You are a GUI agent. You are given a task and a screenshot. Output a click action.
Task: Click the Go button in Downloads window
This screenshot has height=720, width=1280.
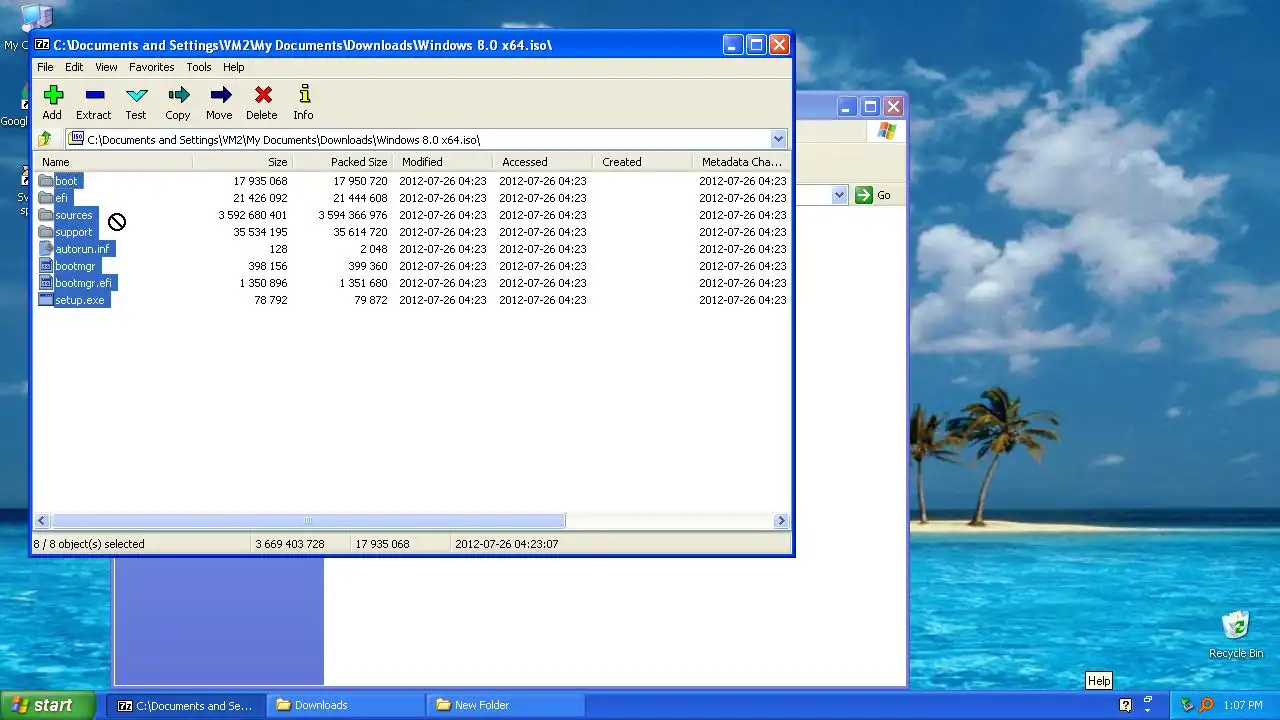coord(873,195)
